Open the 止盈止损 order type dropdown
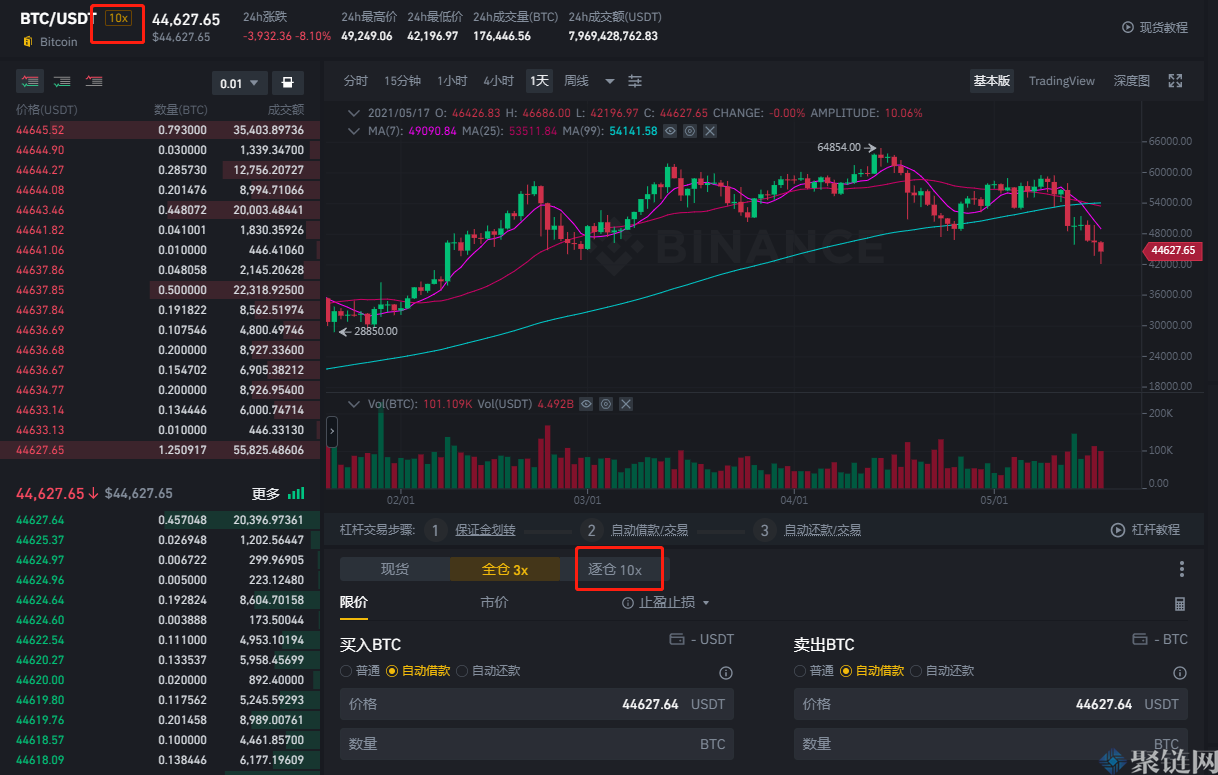1218x775 pixels. pyautogui.click(x=666, y=603)
